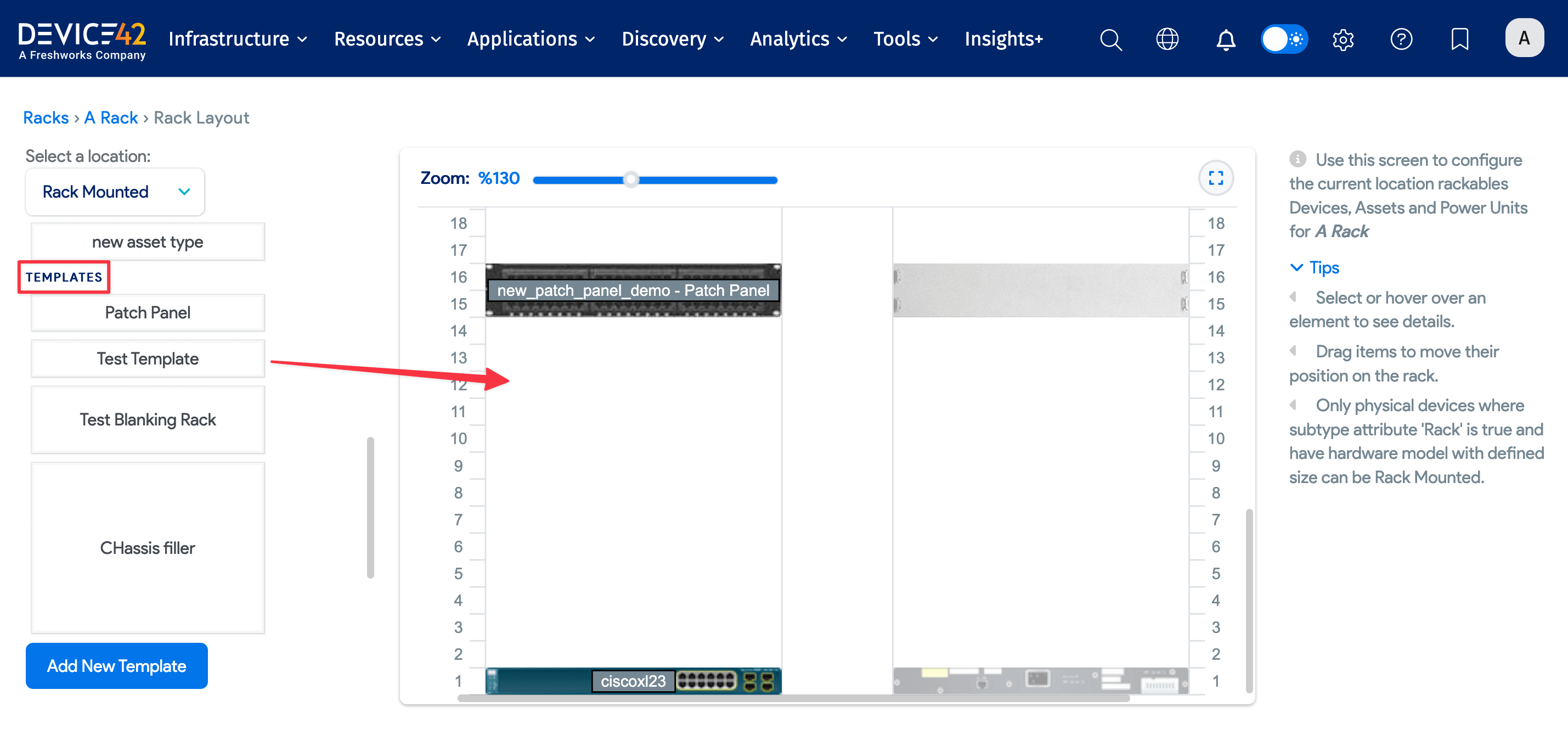
Task: Open the help menu
Action: [1401, 39]
